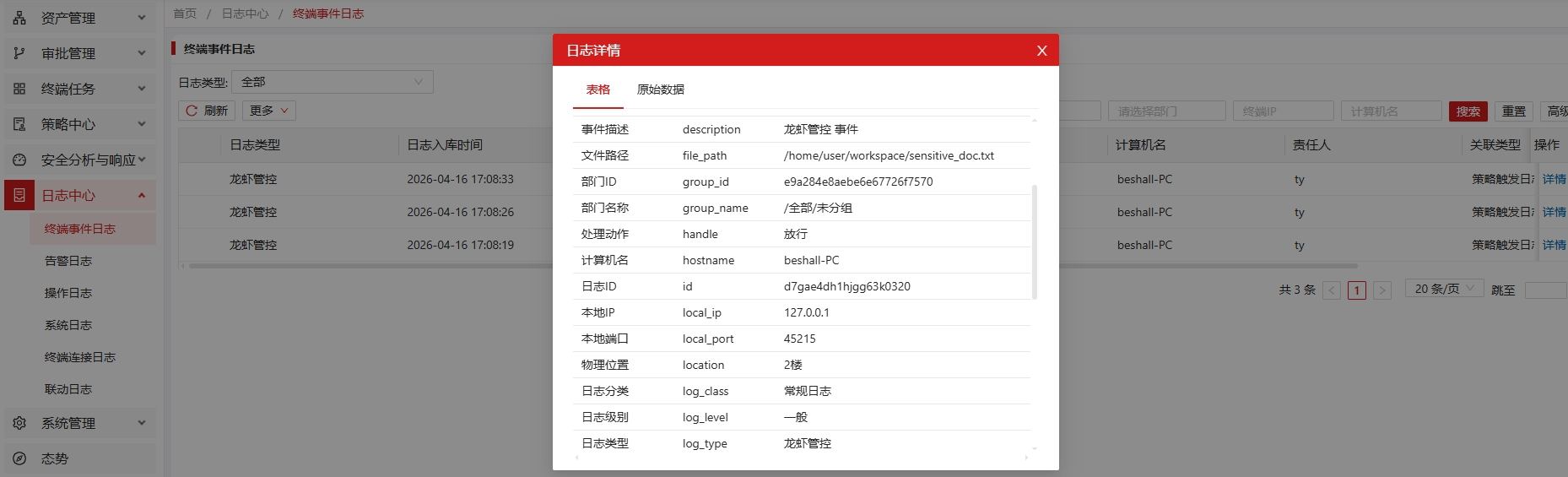This screenshot has height=477, width=1568.
Task: Close the 日志详情 dialog
Action: [1042, 51]
